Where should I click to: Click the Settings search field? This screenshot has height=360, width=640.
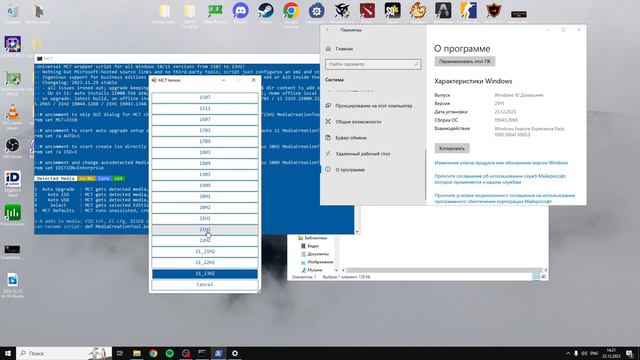pos(373,64)
